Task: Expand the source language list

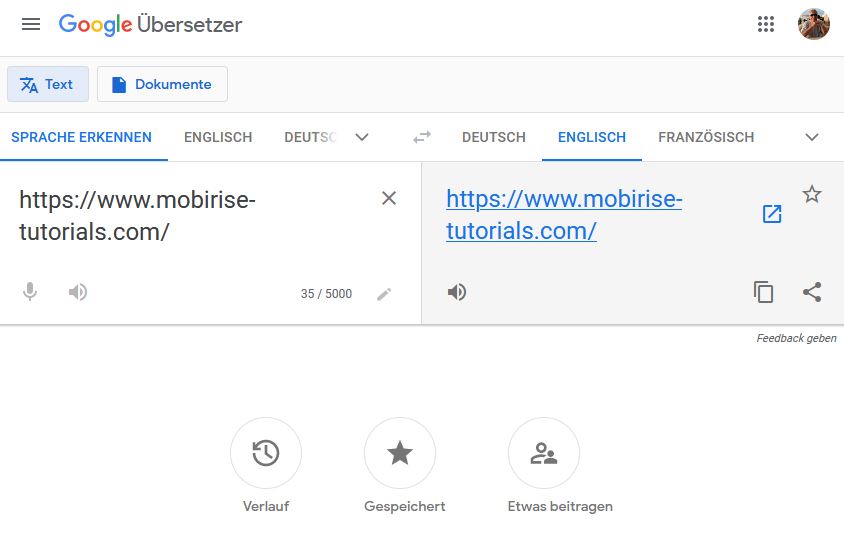Action: (362, 137)
